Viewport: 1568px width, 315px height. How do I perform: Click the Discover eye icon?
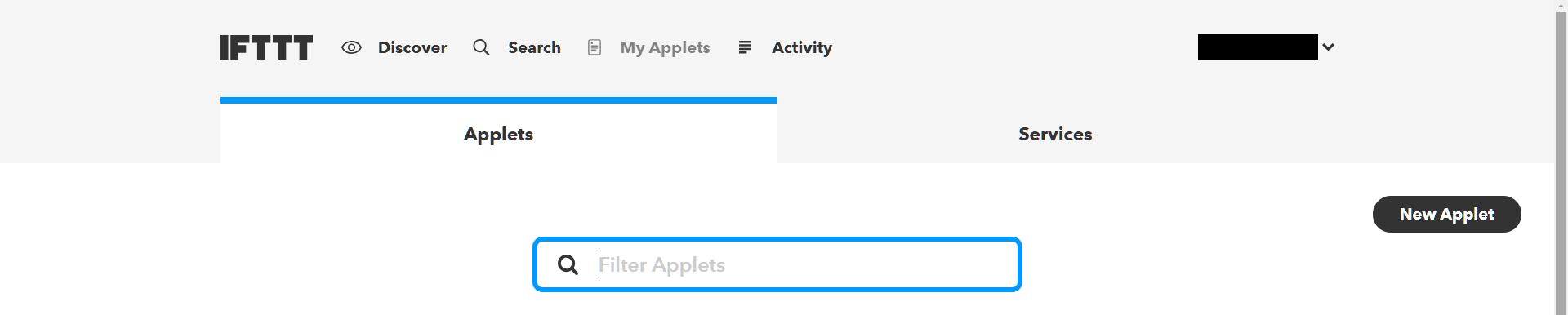tap(351, 47)
